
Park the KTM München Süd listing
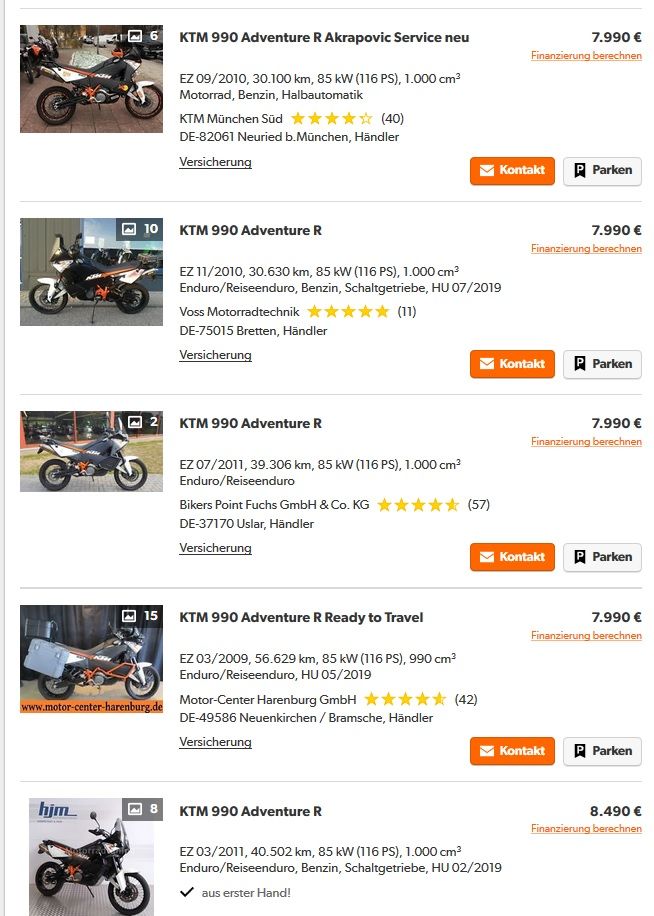click(x=602, y=171)
